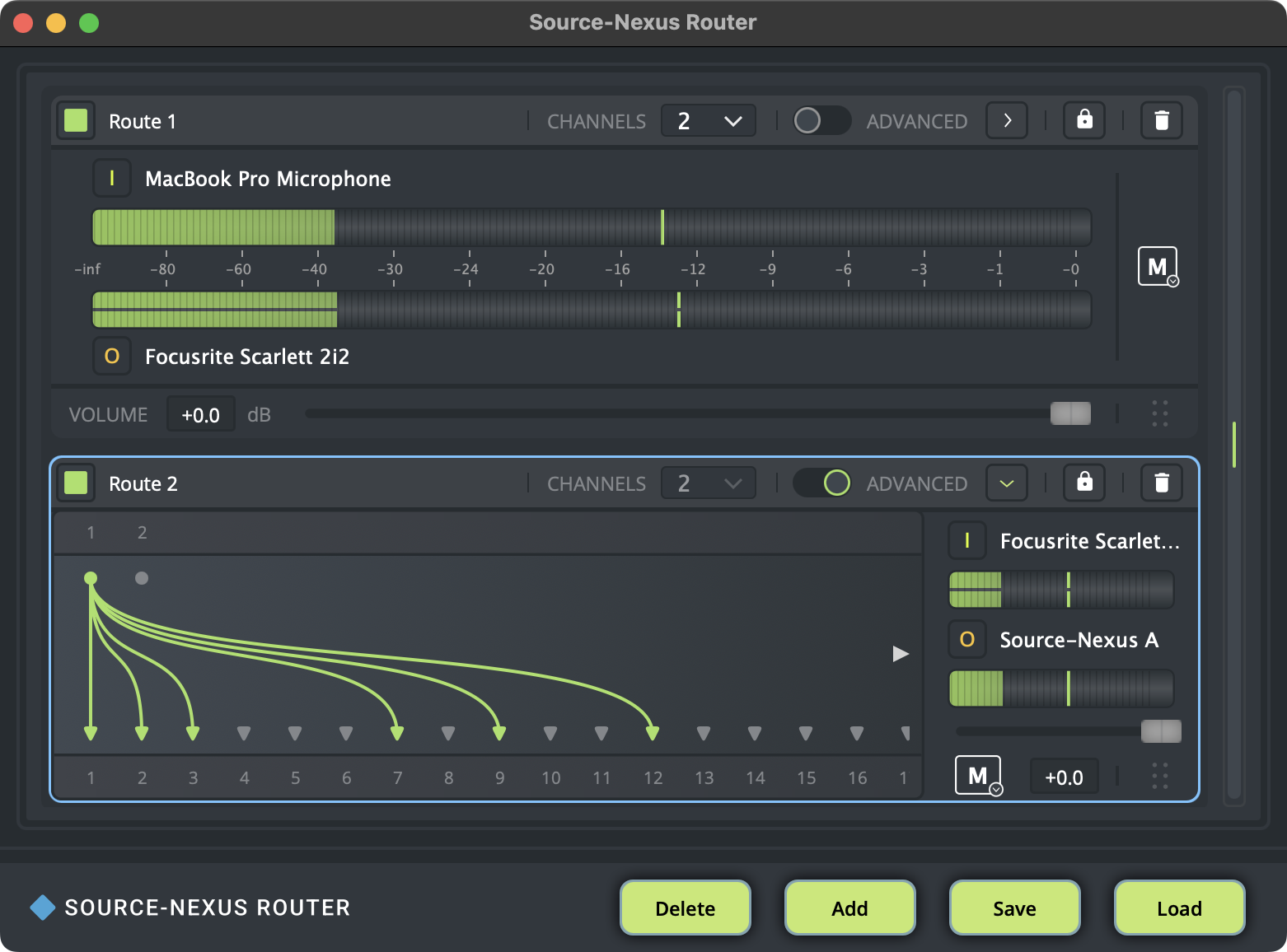Toggle Route 1 enable green square
This screenshot has height=952, width=1287.
tap(76, 120)
